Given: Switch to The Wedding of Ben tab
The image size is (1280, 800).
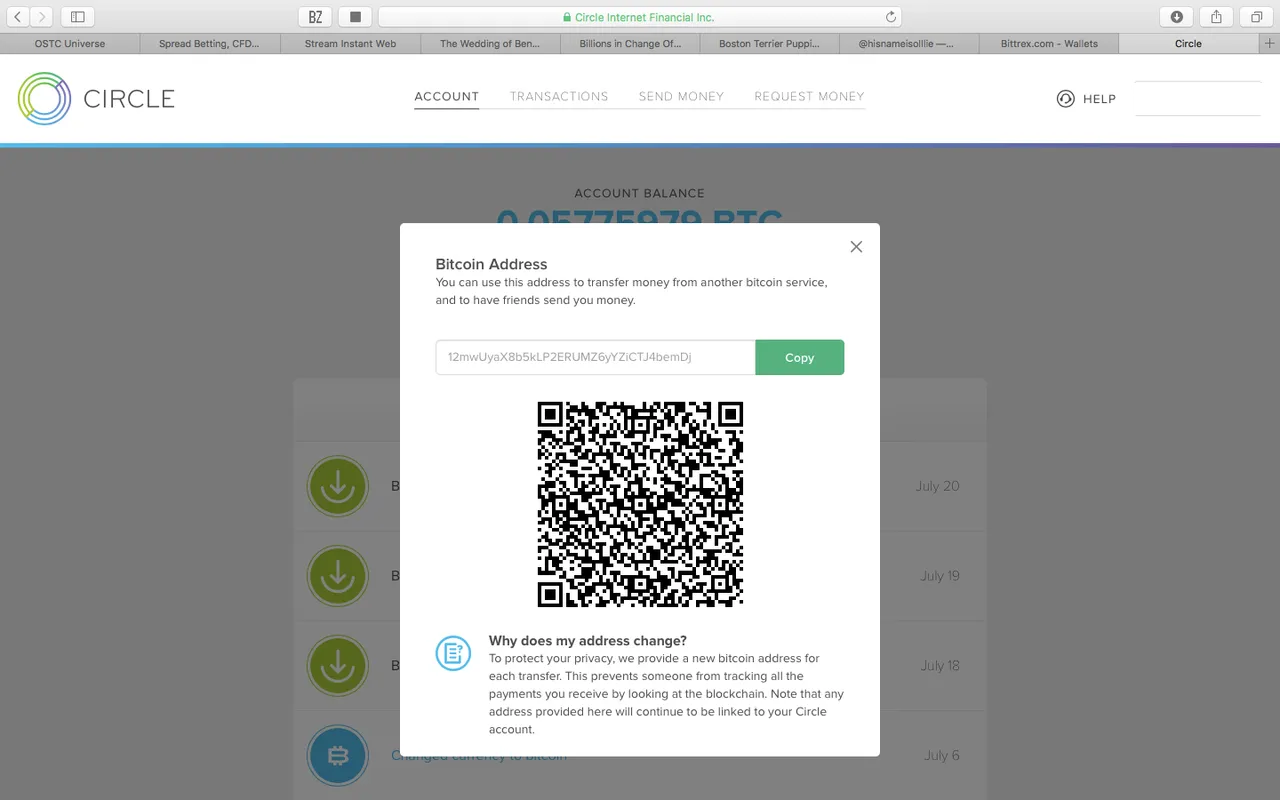Looking at the screenshot, I should 490,44.
